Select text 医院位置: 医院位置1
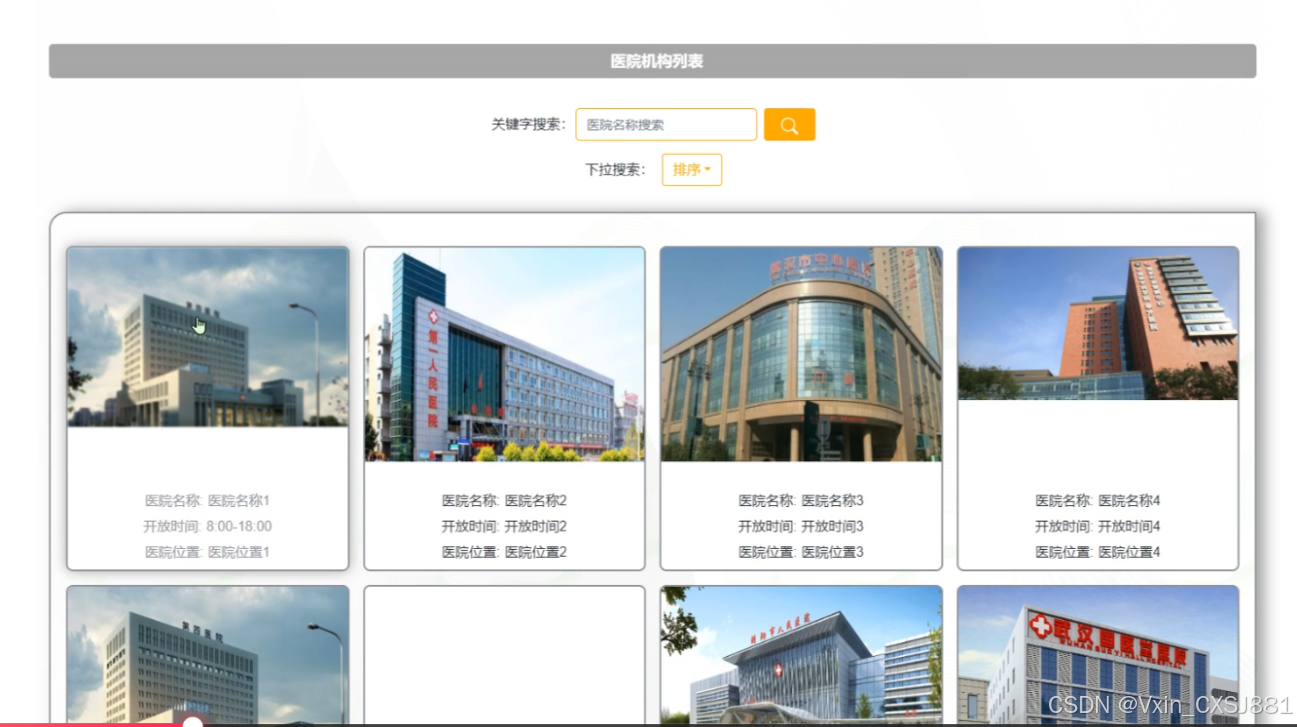1297x727 pixels. click(208, 552)
